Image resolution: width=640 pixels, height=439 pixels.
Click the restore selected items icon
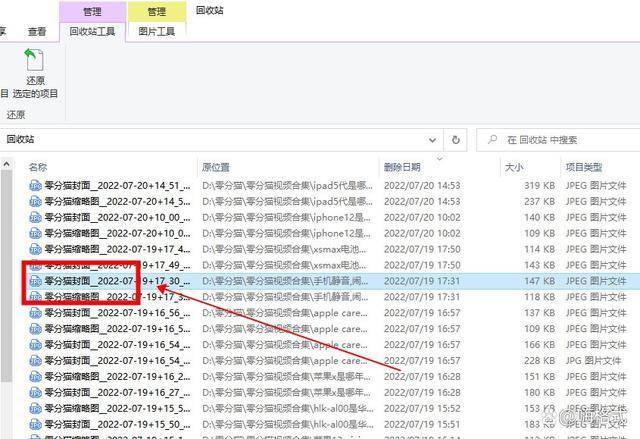coord(34,60)
